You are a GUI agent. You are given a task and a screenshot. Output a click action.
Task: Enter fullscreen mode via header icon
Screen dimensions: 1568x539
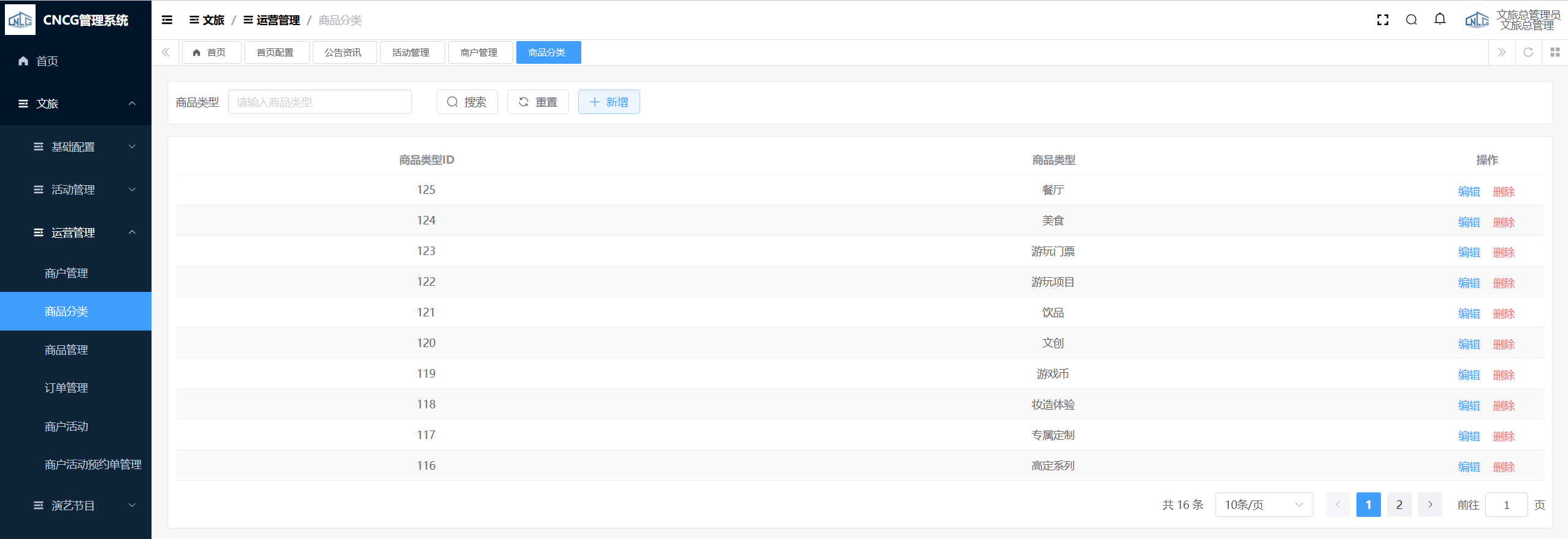pyautogui.click(x=1382, y=20)
